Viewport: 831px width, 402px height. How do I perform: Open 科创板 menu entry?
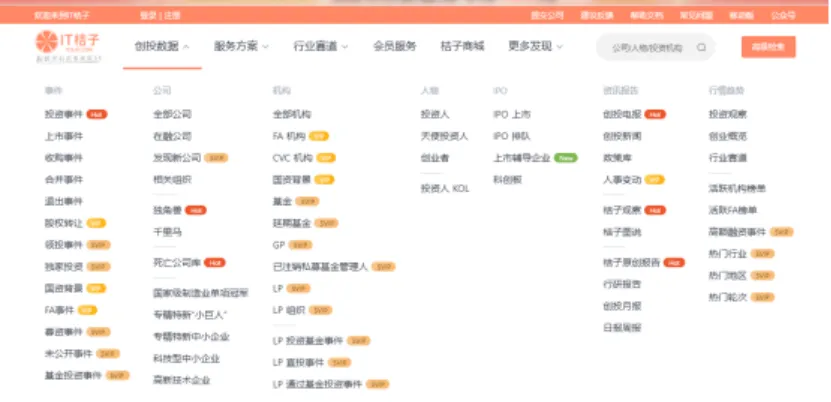(508, 180)
